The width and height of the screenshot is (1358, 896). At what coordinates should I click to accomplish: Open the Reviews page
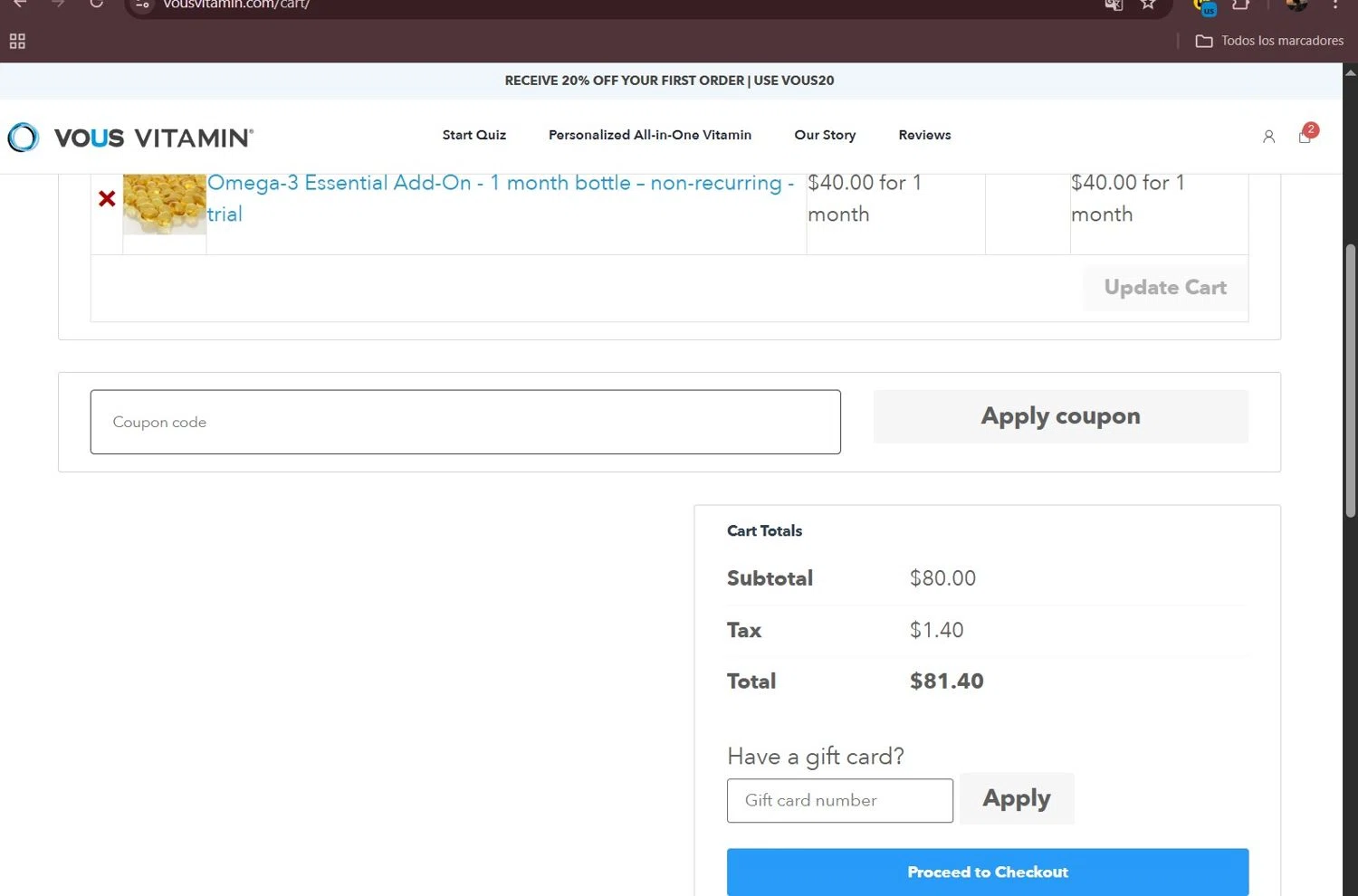pos(924,135)
